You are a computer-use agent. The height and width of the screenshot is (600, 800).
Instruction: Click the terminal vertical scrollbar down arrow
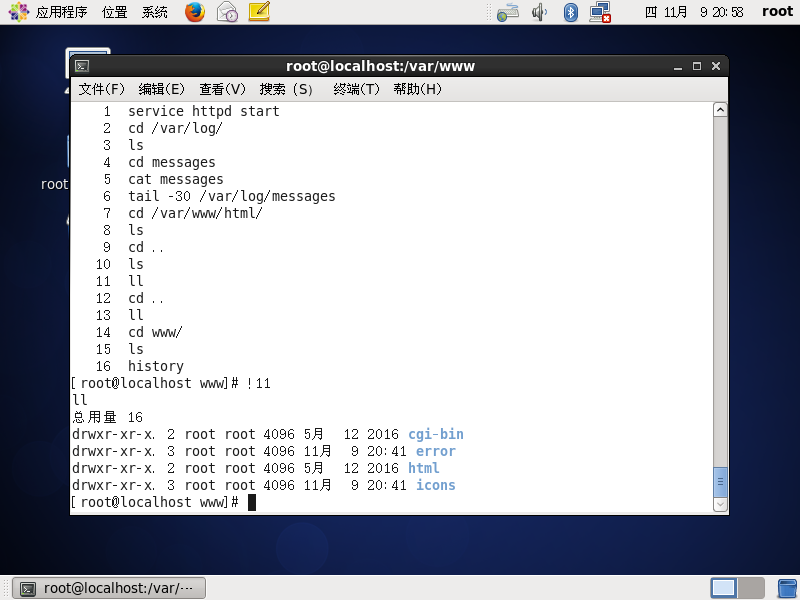pyautogui.click(x=719, y=505)
